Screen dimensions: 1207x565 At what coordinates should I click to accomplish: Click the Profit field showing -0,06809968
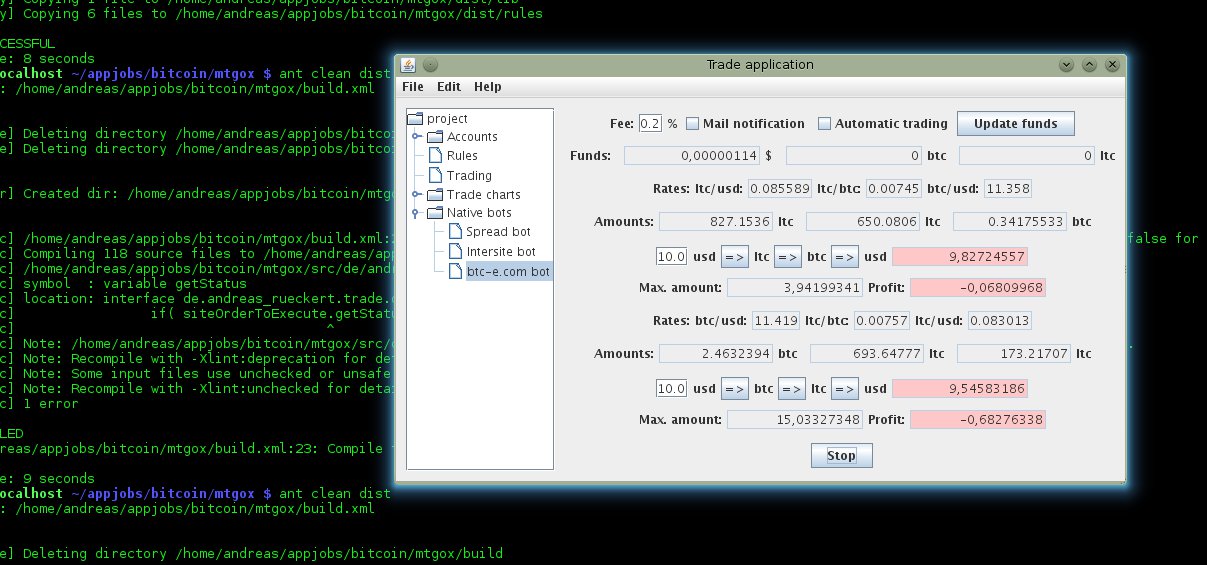pos(978,287)
